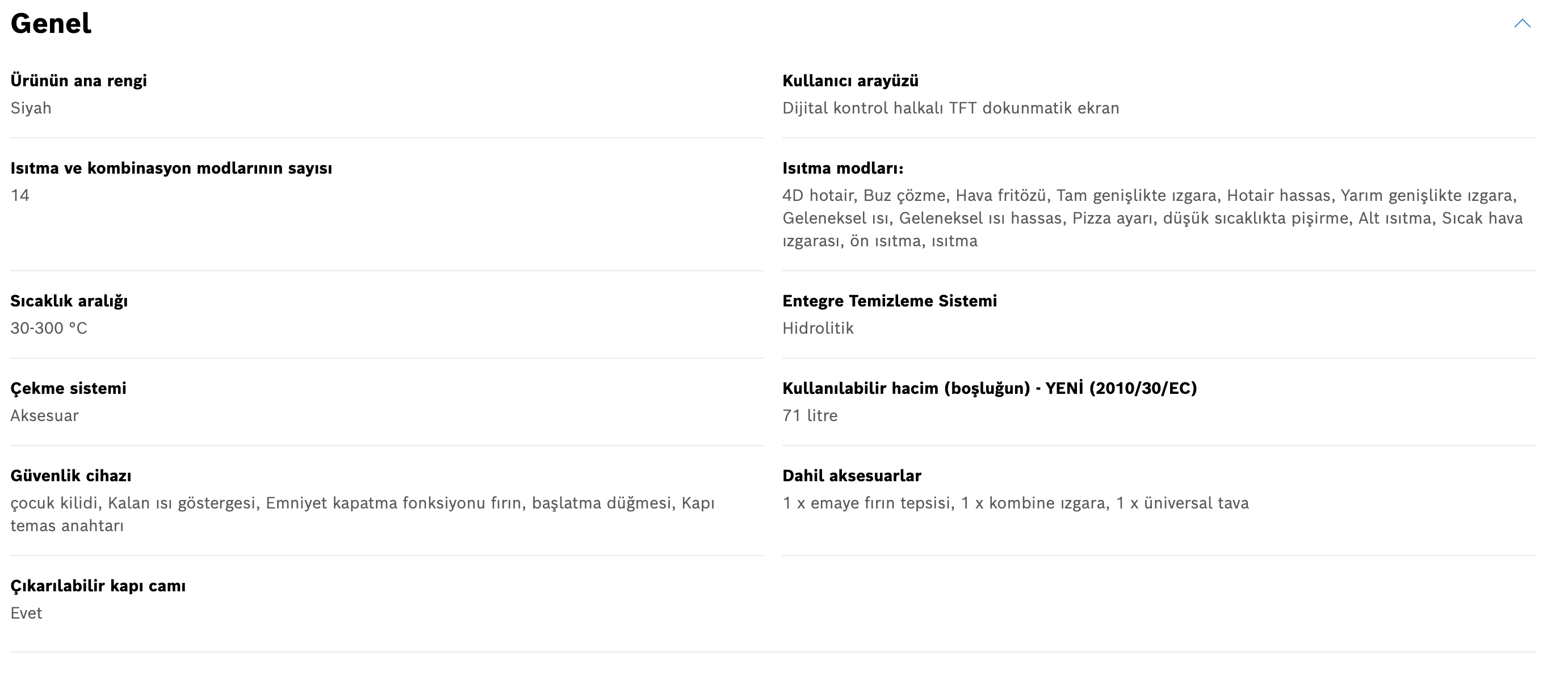Select the value 14 for heating modes
The width and height of the screenshot is (1568, 681).
tap(20, 195)
